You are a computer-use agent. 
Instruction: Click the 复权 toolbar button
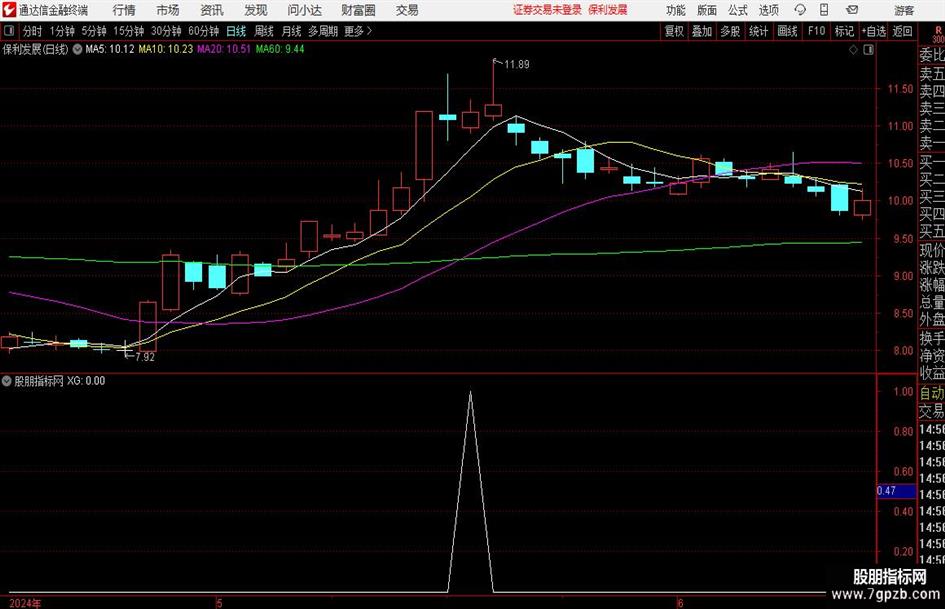pos(674,31)
